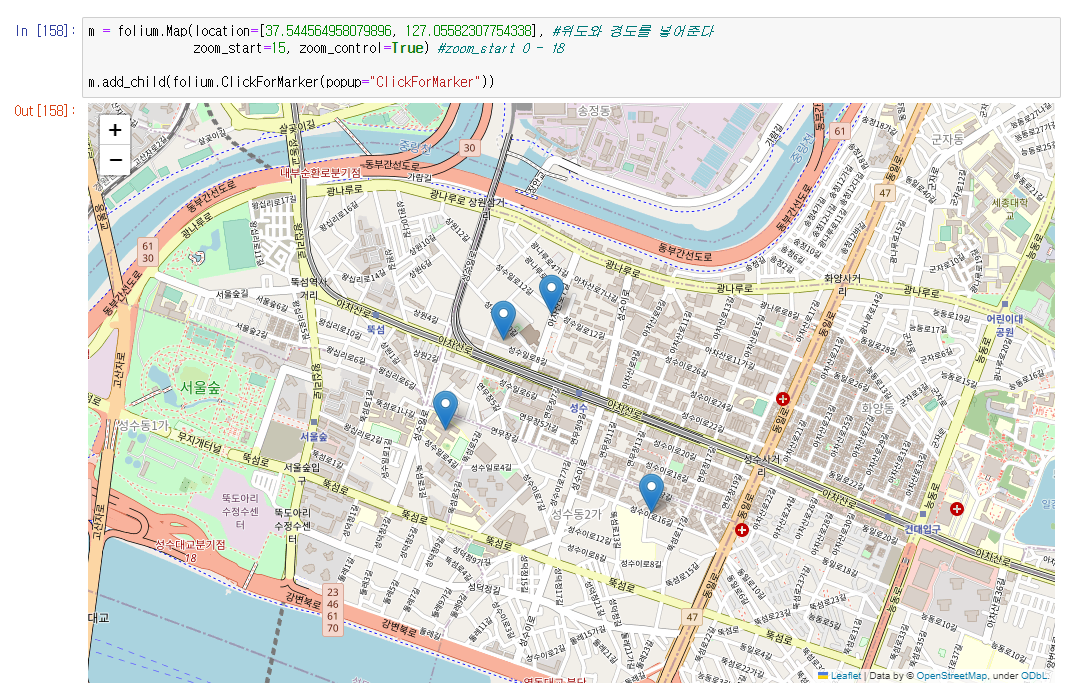Click the 어린이대공원 label
Image resolution: width=1069 pixels, height=699 pixels.
[1005, 325]
